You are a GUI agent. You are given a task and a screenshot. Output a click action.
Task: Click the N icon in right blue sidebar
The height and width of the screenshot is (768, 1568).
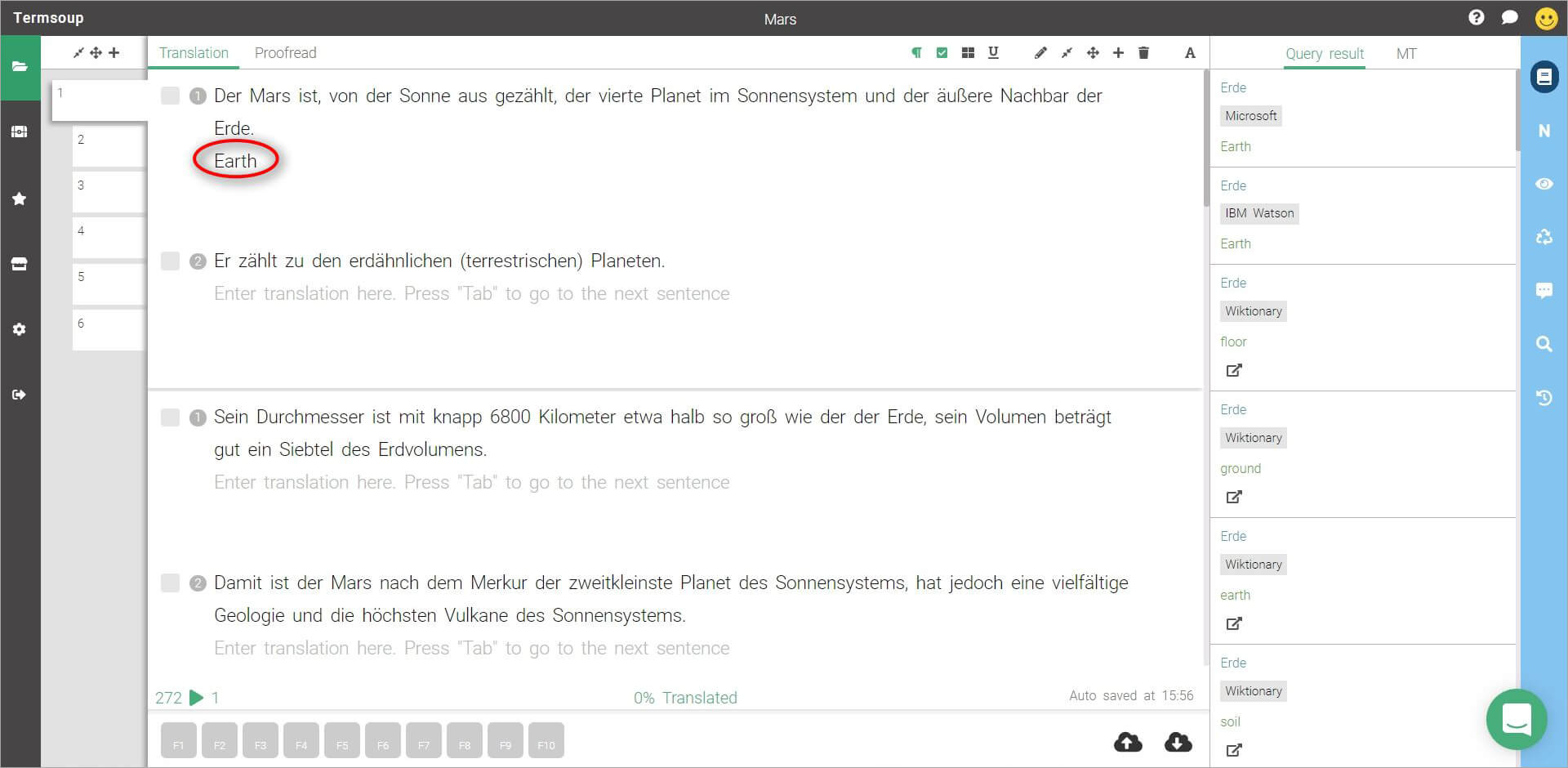[x=1543, y=131]
